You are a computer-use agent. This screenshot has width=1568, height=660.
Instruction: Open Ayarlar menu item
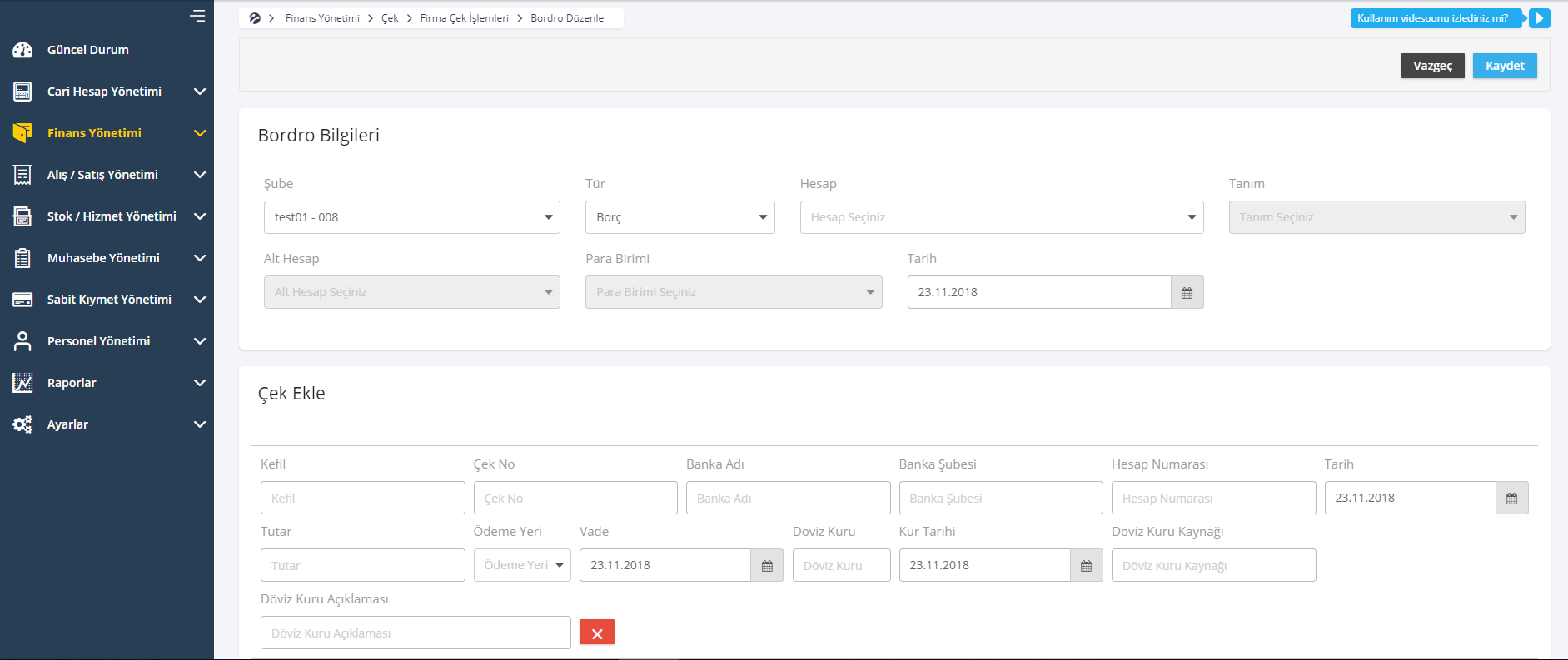(x=107, y=424)
